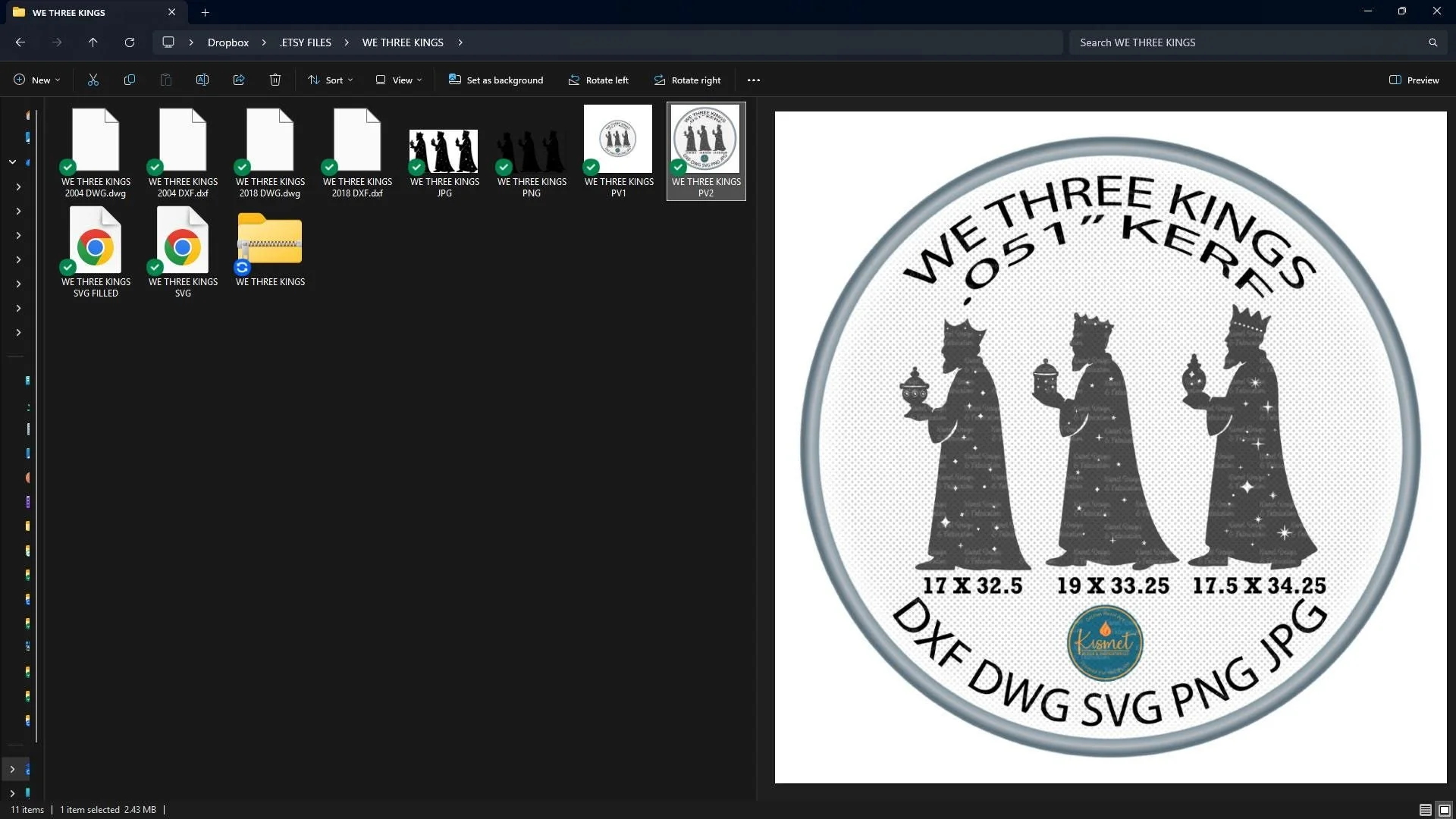Image resolution: width=1456 pixels, height=819 pixels.
Task: Open the Sort dropdown
Action: coord(331,80)
